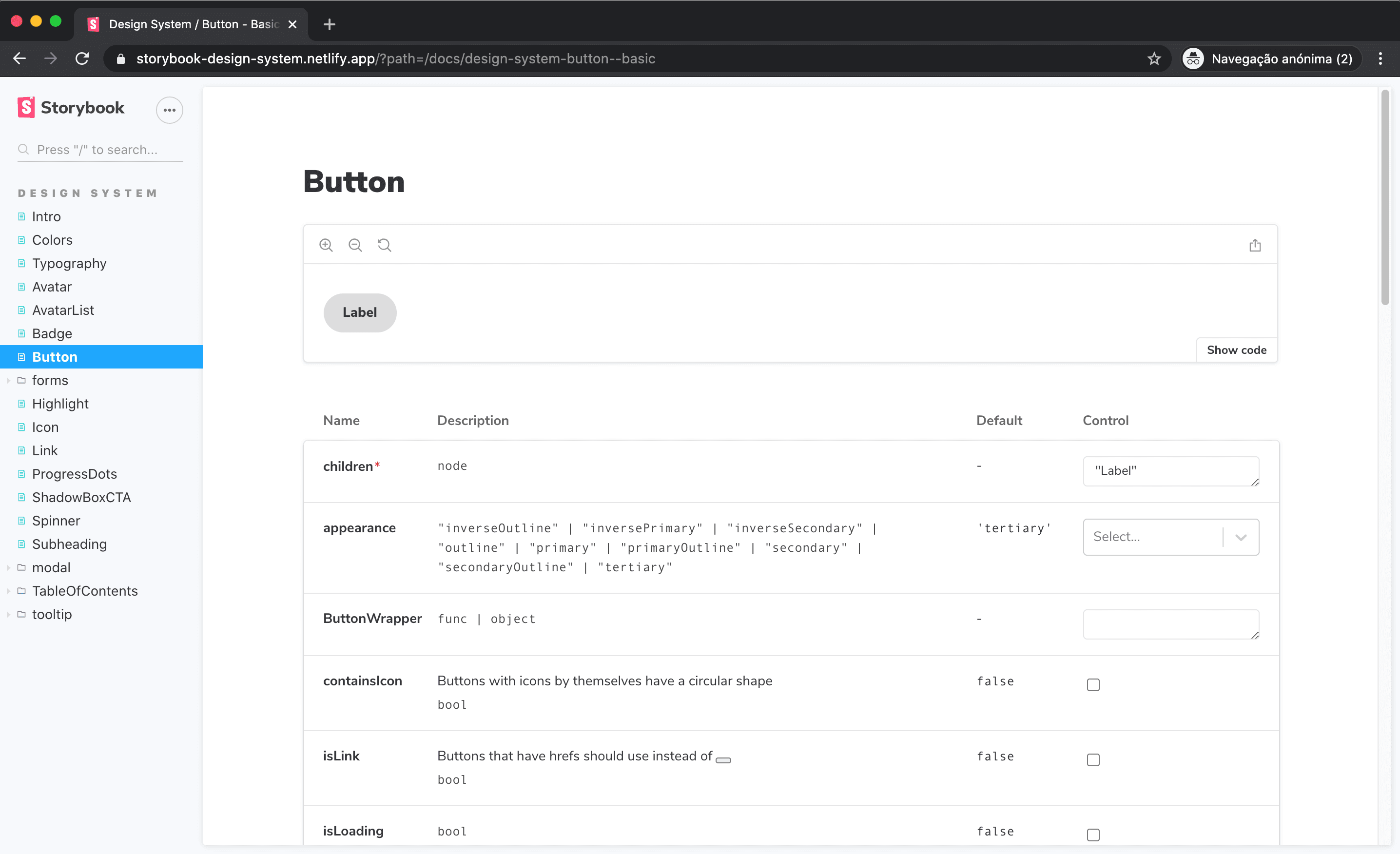Click the Description column header

(473, 421)
